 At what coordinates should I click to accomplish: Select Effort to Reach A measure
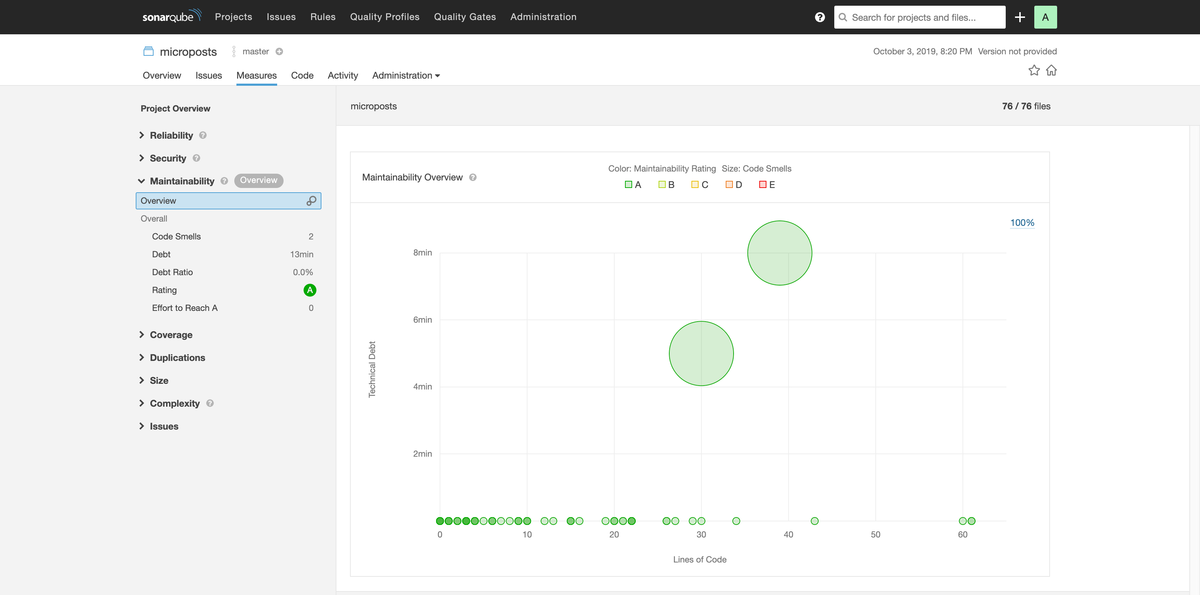[228, 308]
